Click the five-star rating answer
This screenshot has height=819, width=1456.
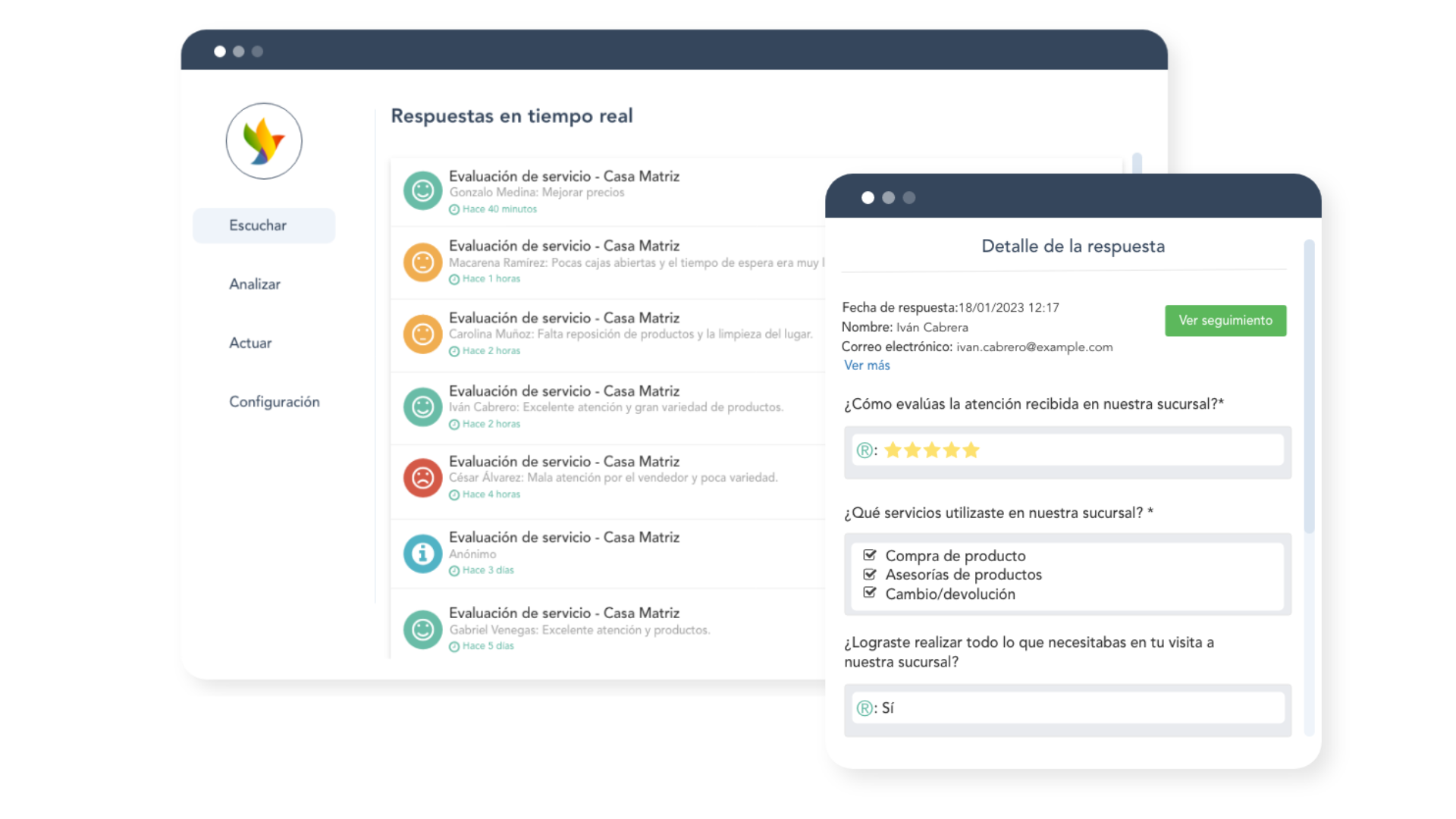931,450
